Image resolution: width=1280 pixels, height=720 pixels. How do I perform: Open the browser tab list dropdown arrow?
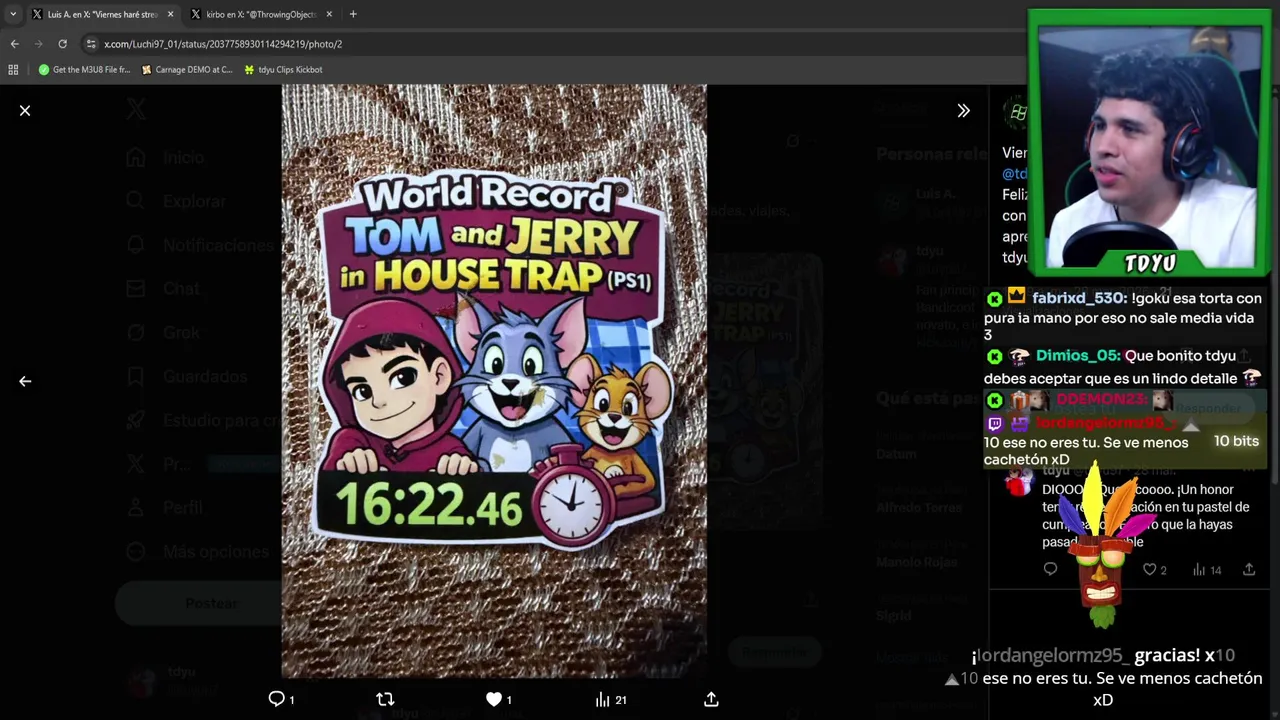pyautogui.click(x=12, y=14)
